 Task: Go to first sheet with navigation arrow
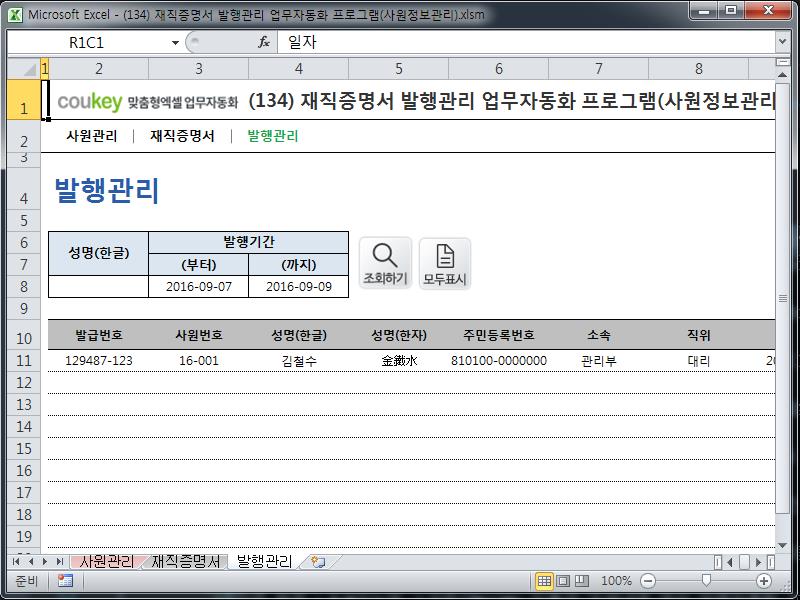point(16,562)
